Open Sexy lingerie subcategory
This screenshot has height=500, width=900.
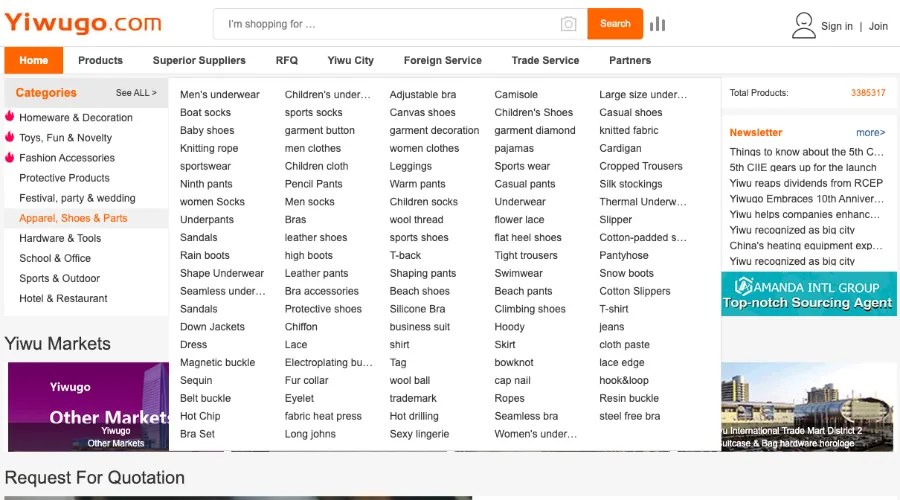pos(419,434)
